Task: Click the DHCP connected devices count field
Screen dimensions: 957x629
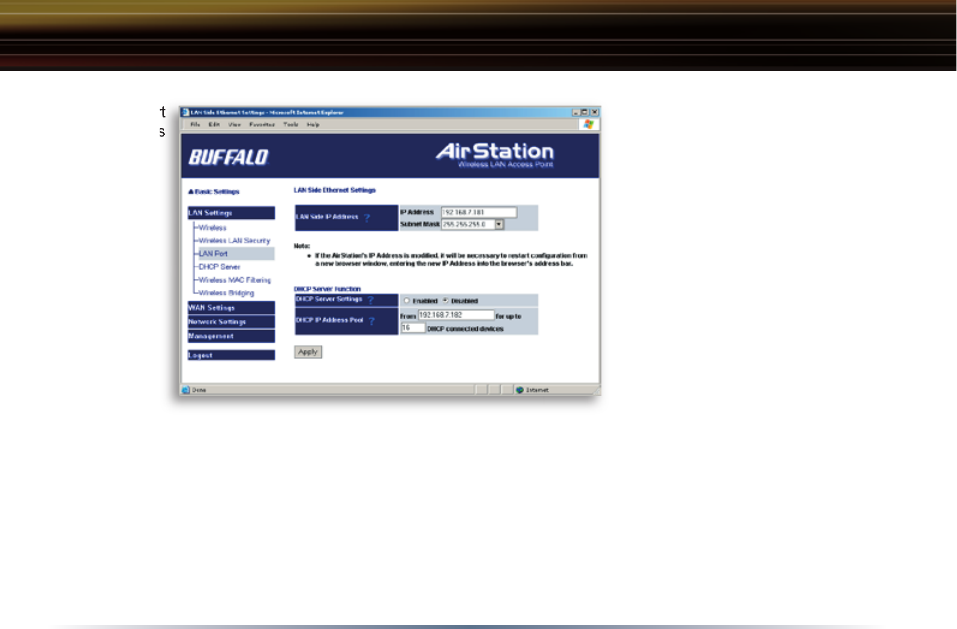Action: [413, 328]
